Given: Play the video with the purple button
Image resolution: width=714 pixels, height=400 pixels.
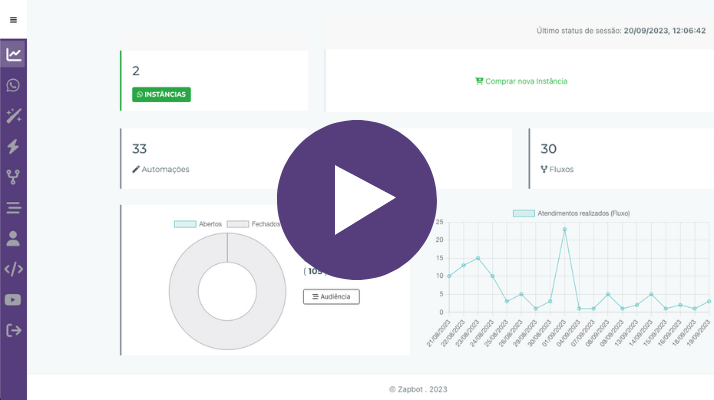Looking at the screenshot, I should coord(357,200).
